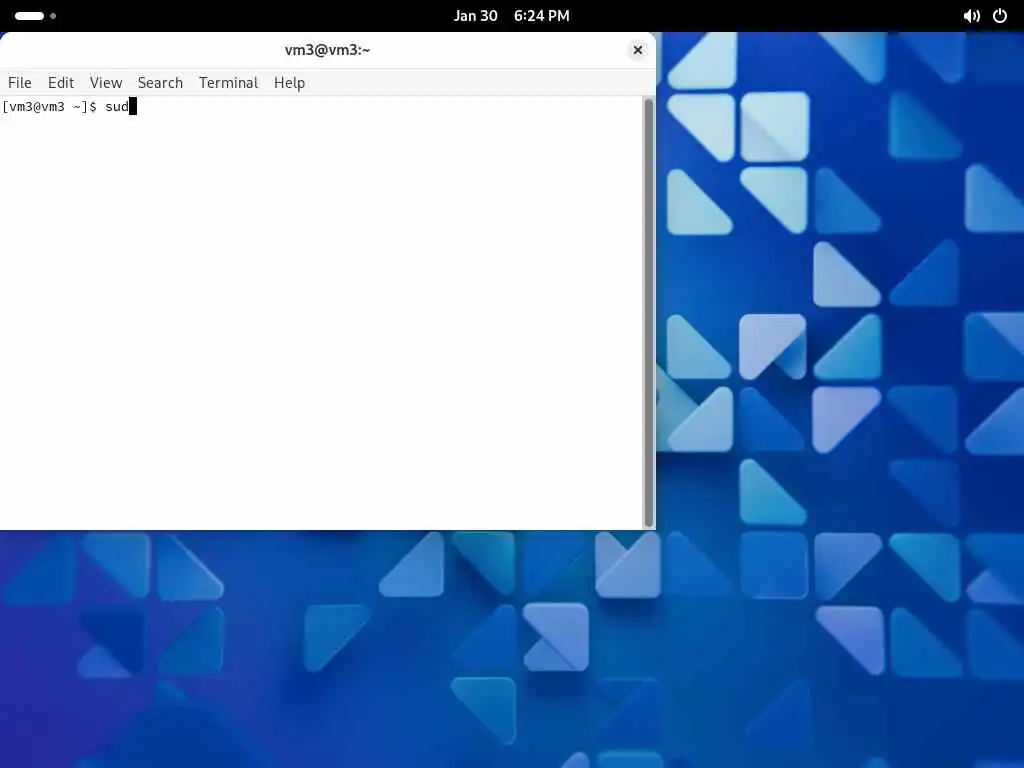Click the vm3@vm3:~ window title
The width and height of the screenshot is (1024, 768).
(x=327, y=50)
